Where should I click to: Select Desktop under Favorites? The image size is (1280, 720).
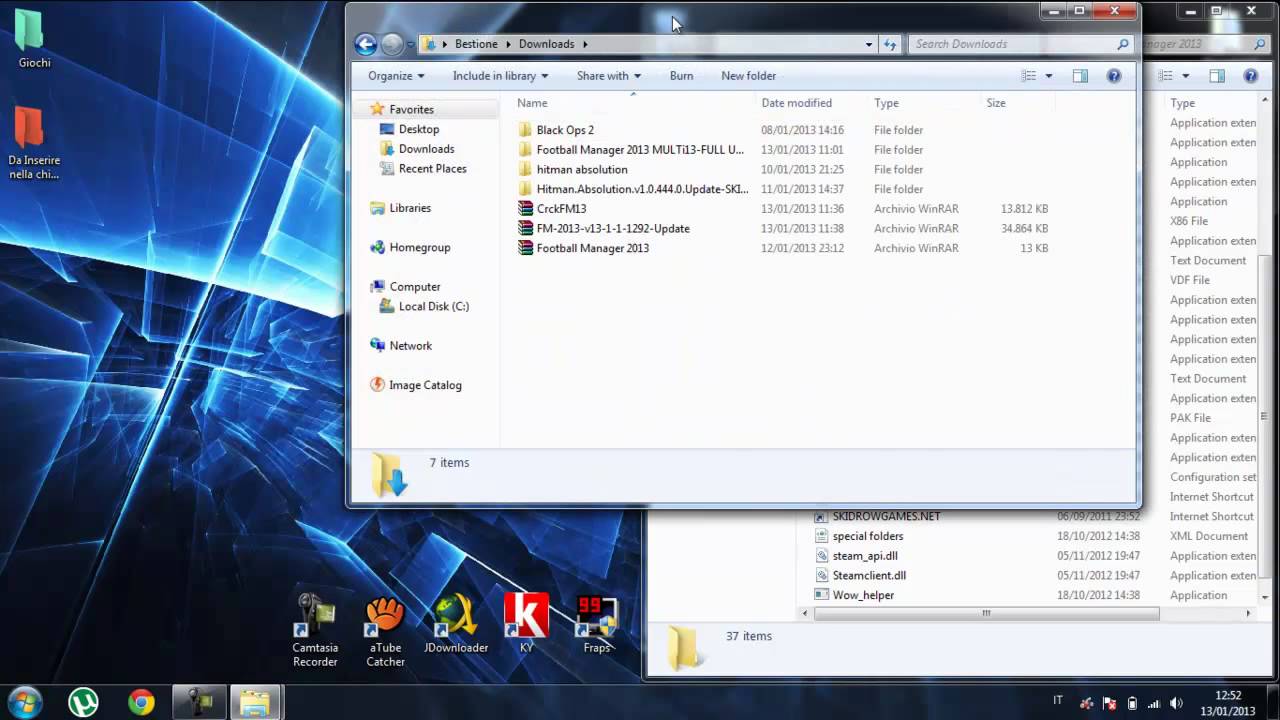418,129
